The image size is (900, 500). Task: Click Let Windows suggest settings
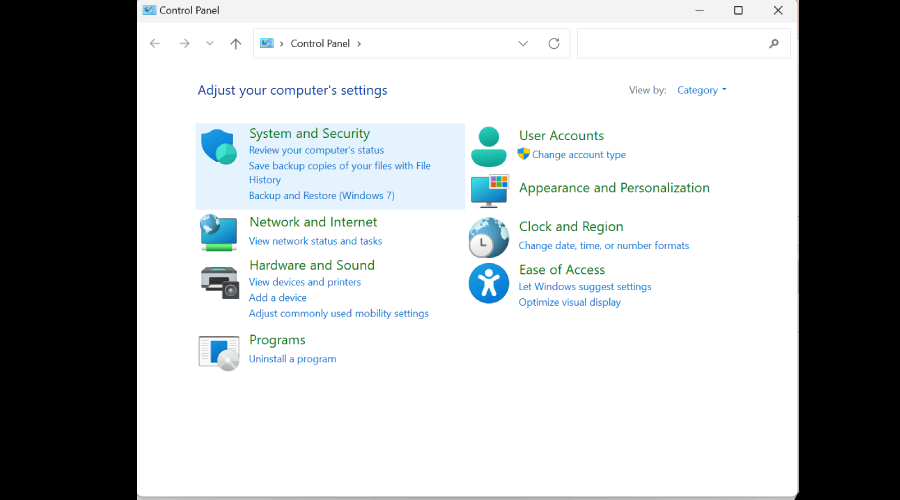[x=585, y=286]
